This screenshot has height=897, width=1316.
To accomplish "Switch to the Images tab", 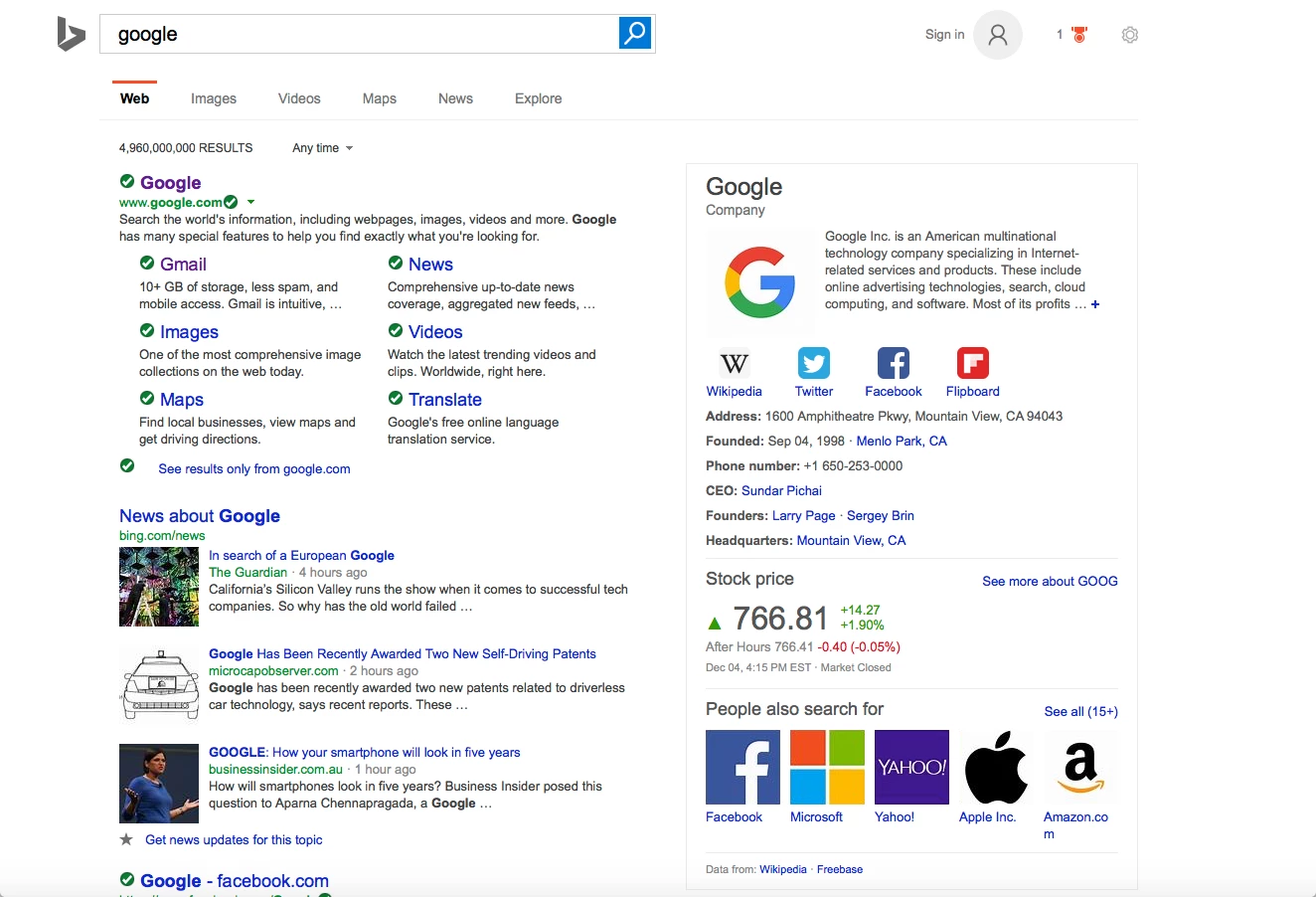I will (x=214, y=98).
